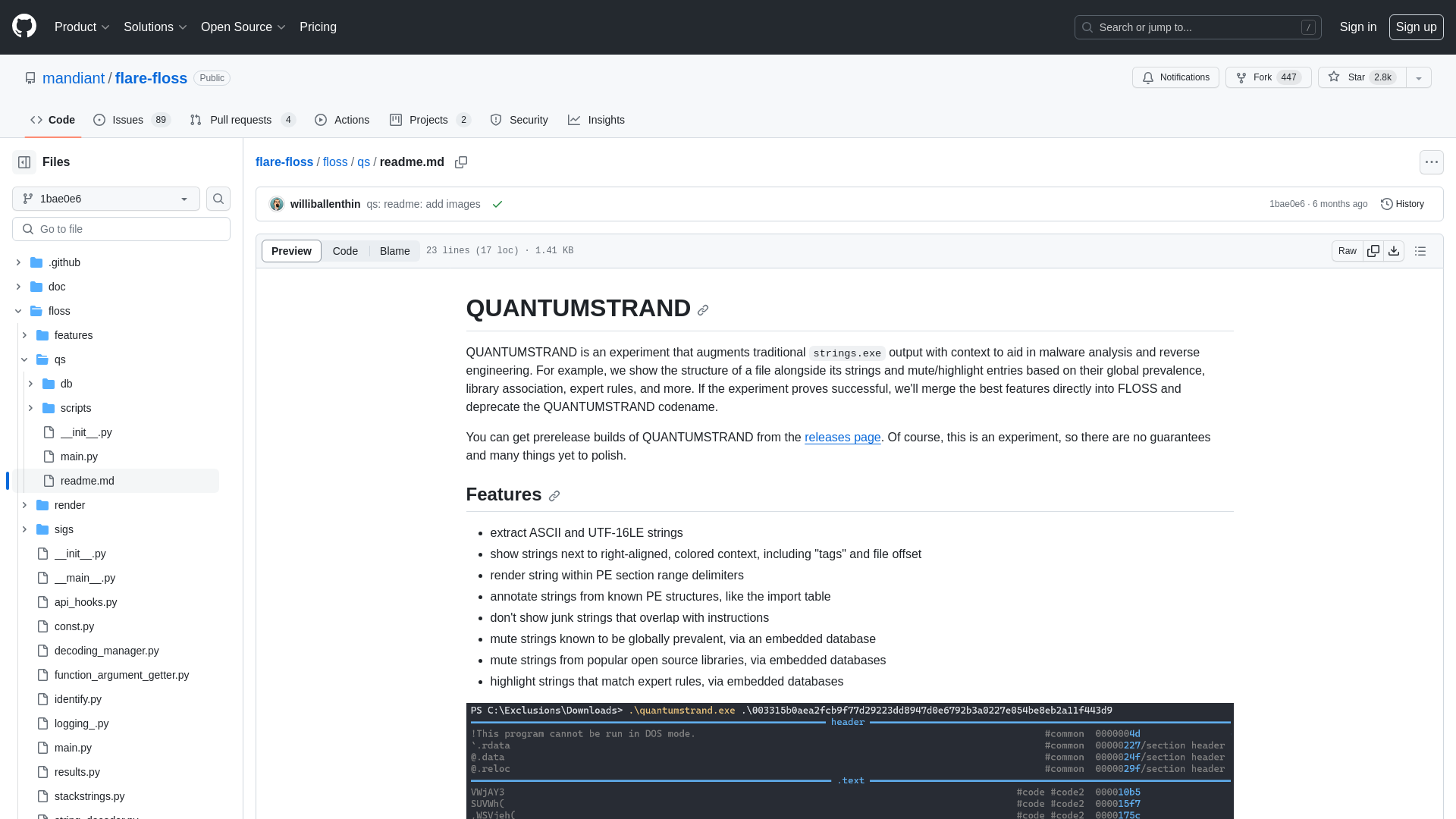
Task: Click Sign in link
Action: pyautogui.click(x=1357, y=27)
